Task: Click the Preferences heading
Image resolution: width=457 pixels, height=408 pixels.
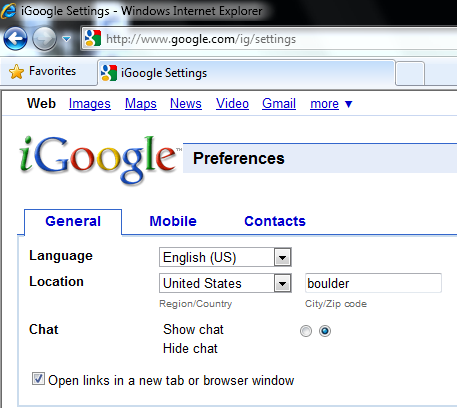Action: click(x=239, y=158)
